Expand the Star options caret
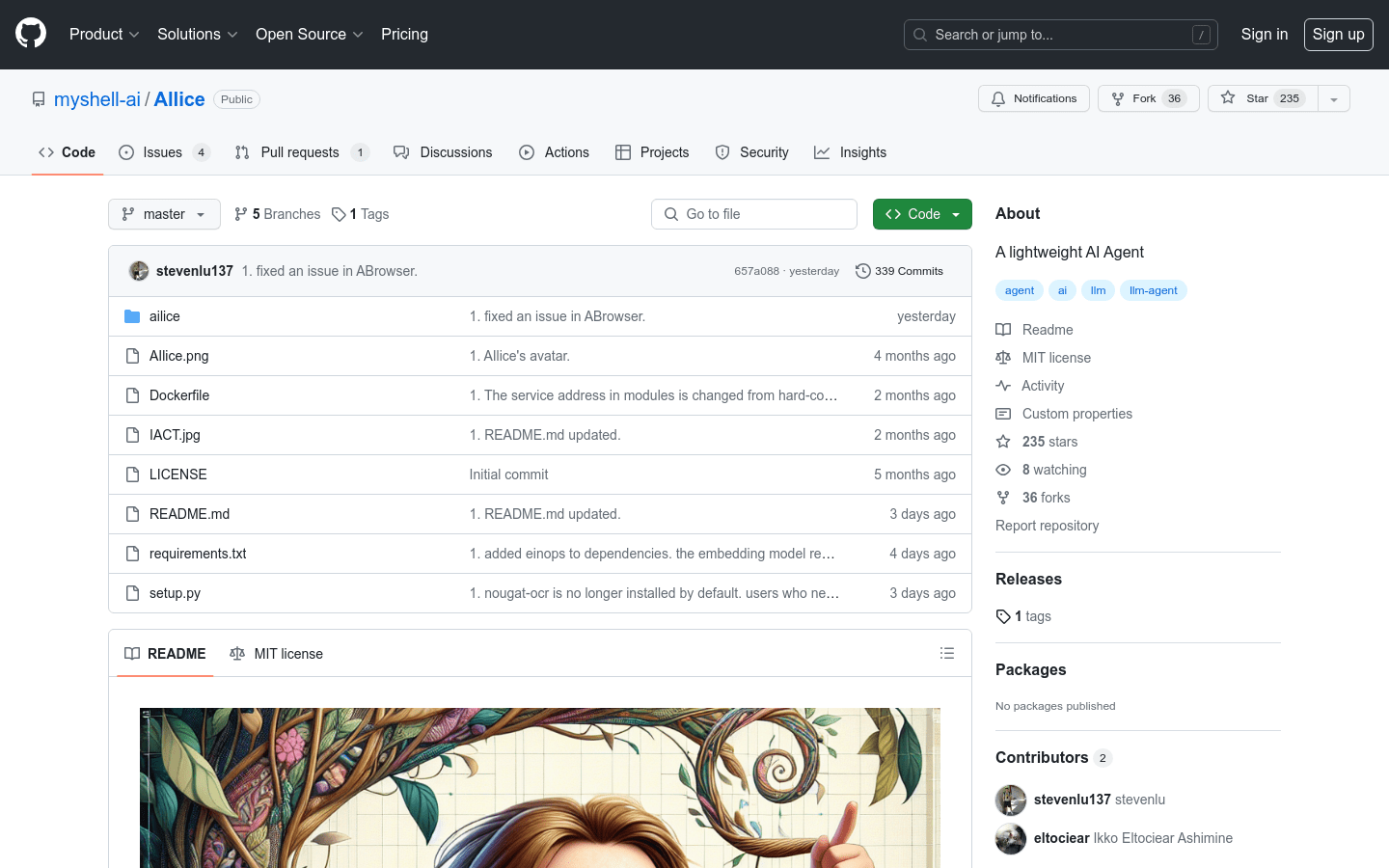The width and height of the screenshot is (1389, 868). (1333, 98)
